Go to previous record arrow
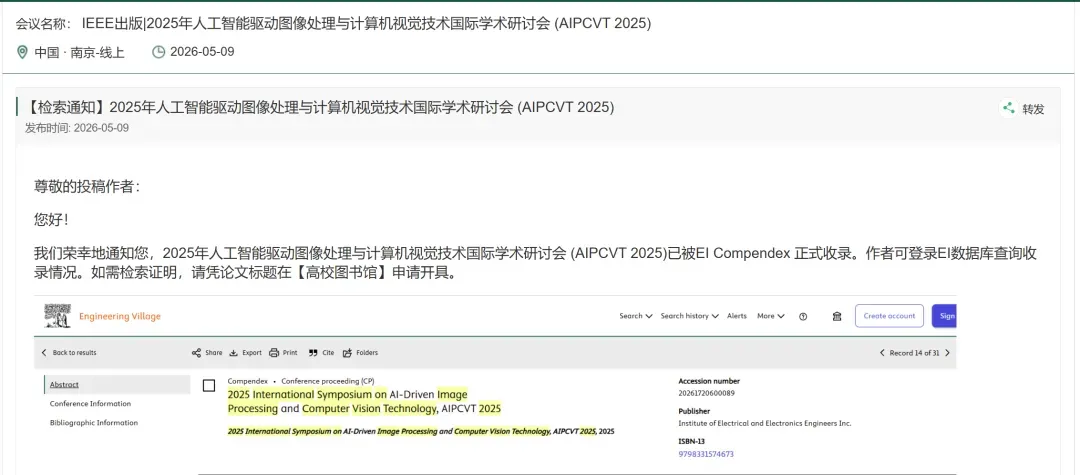This screenshot has width=1080, height=475. click(882, 352)
